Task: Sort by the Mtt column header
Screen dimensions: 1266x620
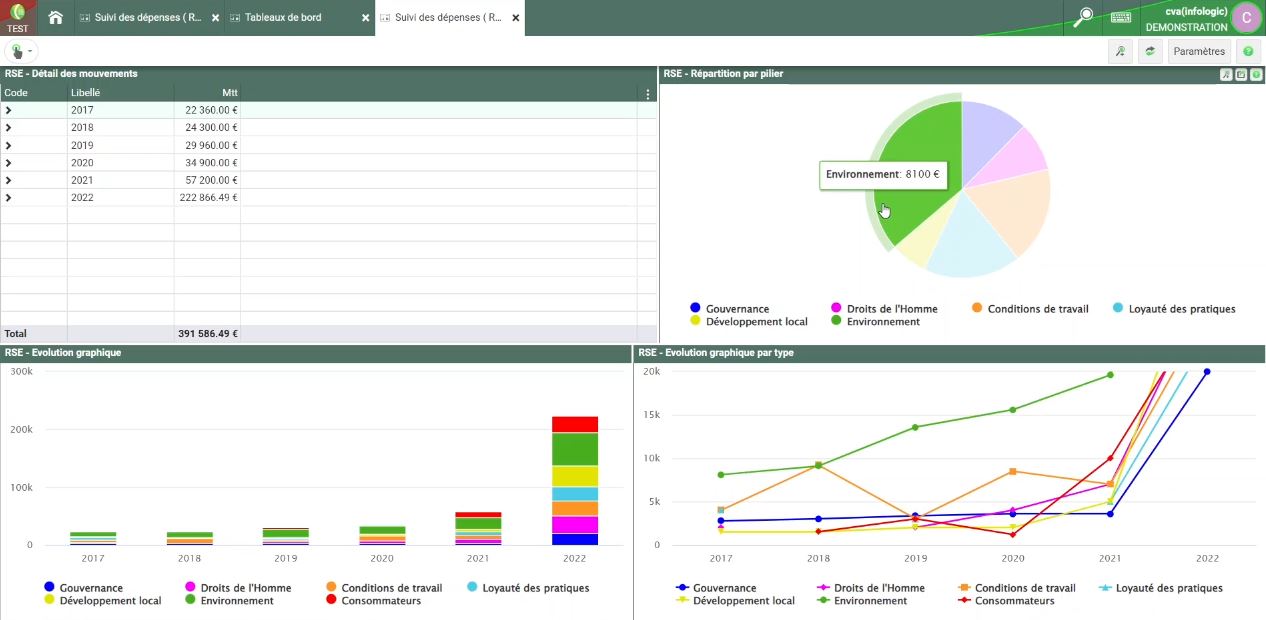Action: 207,93
